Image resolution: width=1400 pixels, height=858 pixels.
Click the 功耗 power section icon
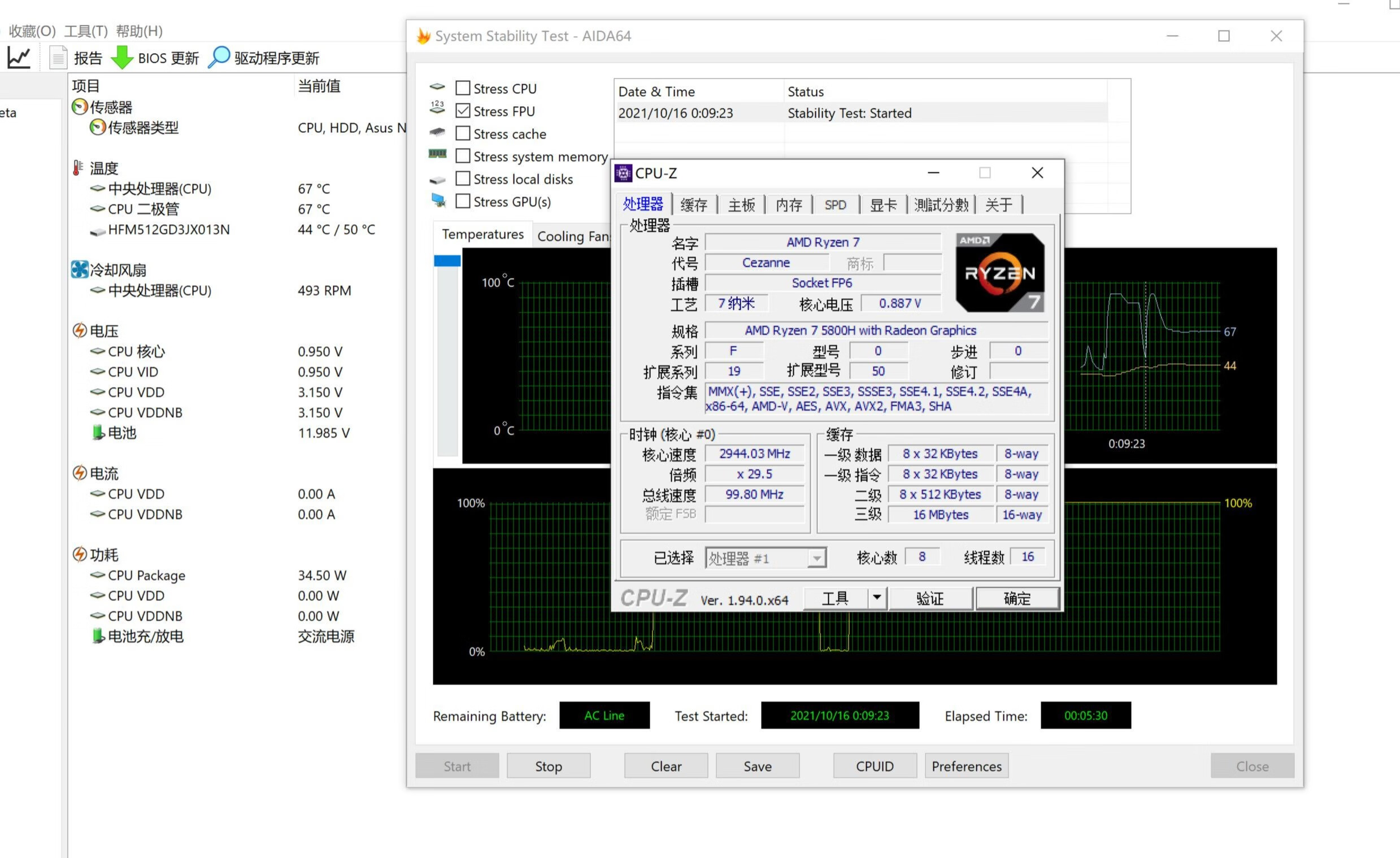coord(80,554)
